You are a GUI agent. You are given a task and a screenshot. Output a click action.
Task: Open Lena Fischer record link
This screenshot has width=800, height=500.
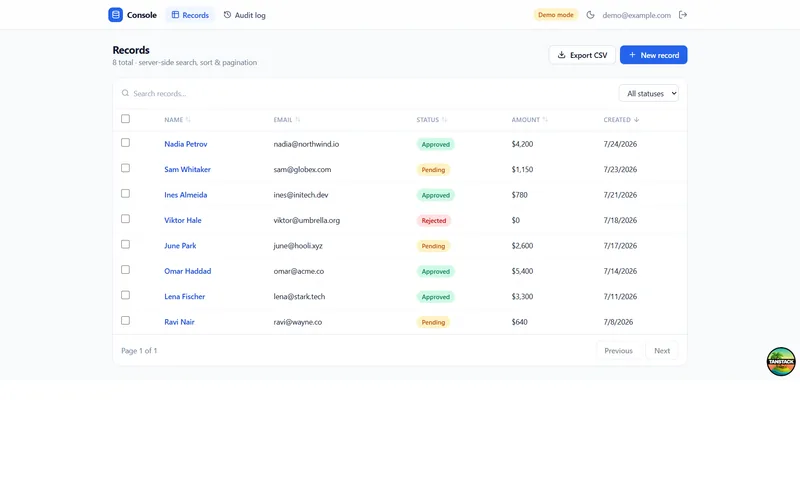pos(185,296)
